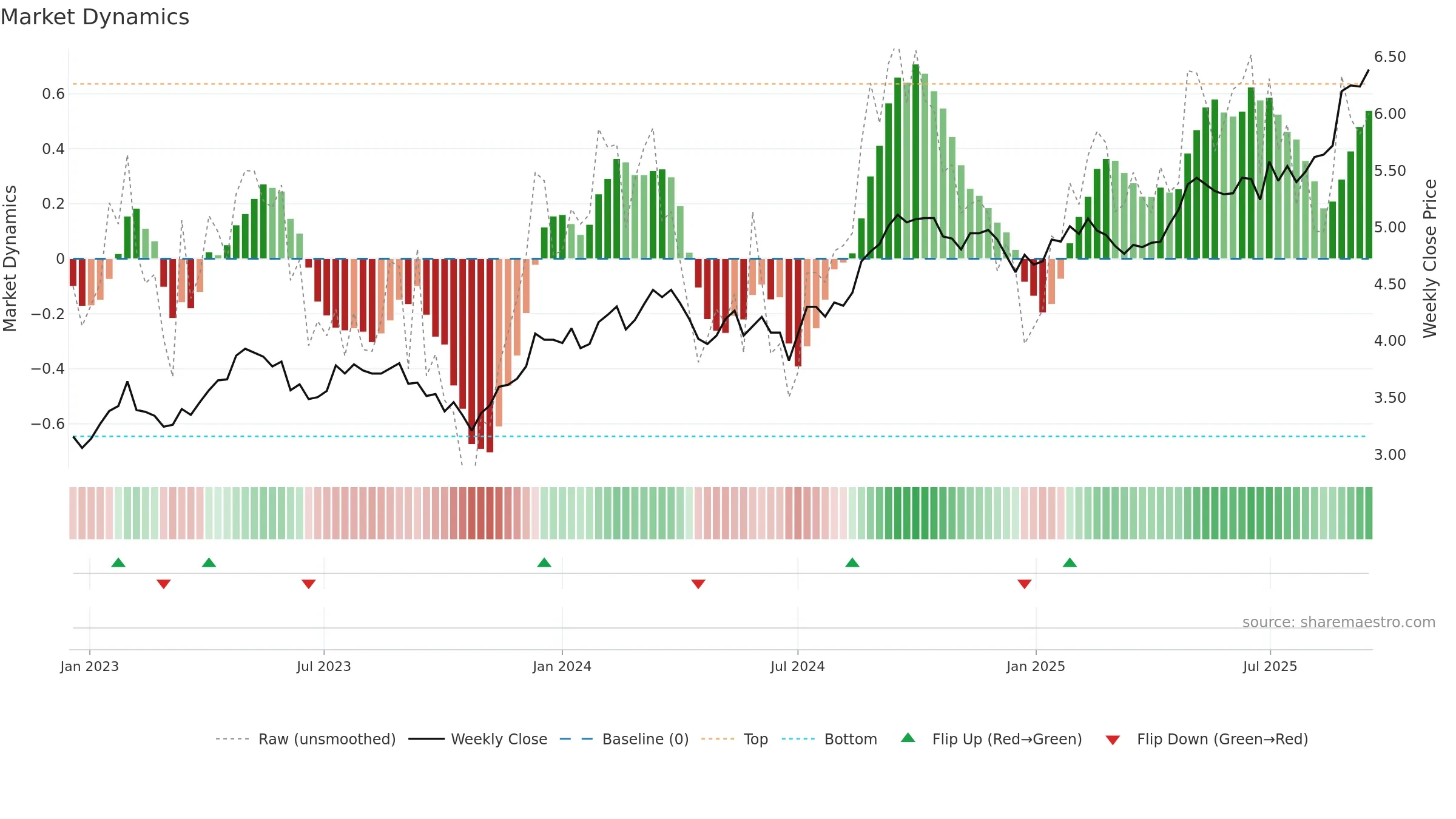Click the second green flip-up marker of 2023
1456x819 pixels.
coord(209,562)
